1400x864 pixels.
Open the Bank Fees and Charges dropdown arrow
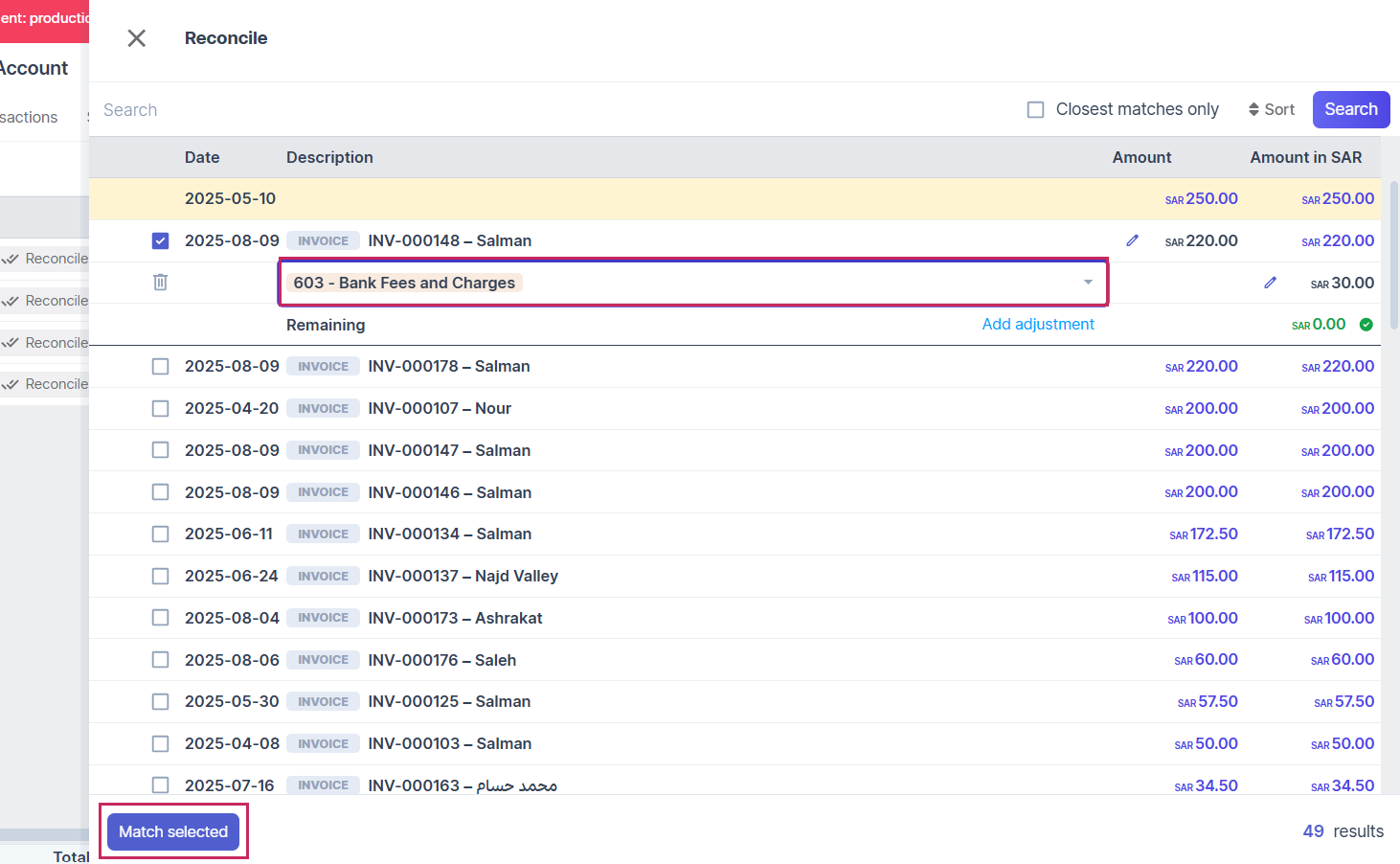(x=1088, y=283)
